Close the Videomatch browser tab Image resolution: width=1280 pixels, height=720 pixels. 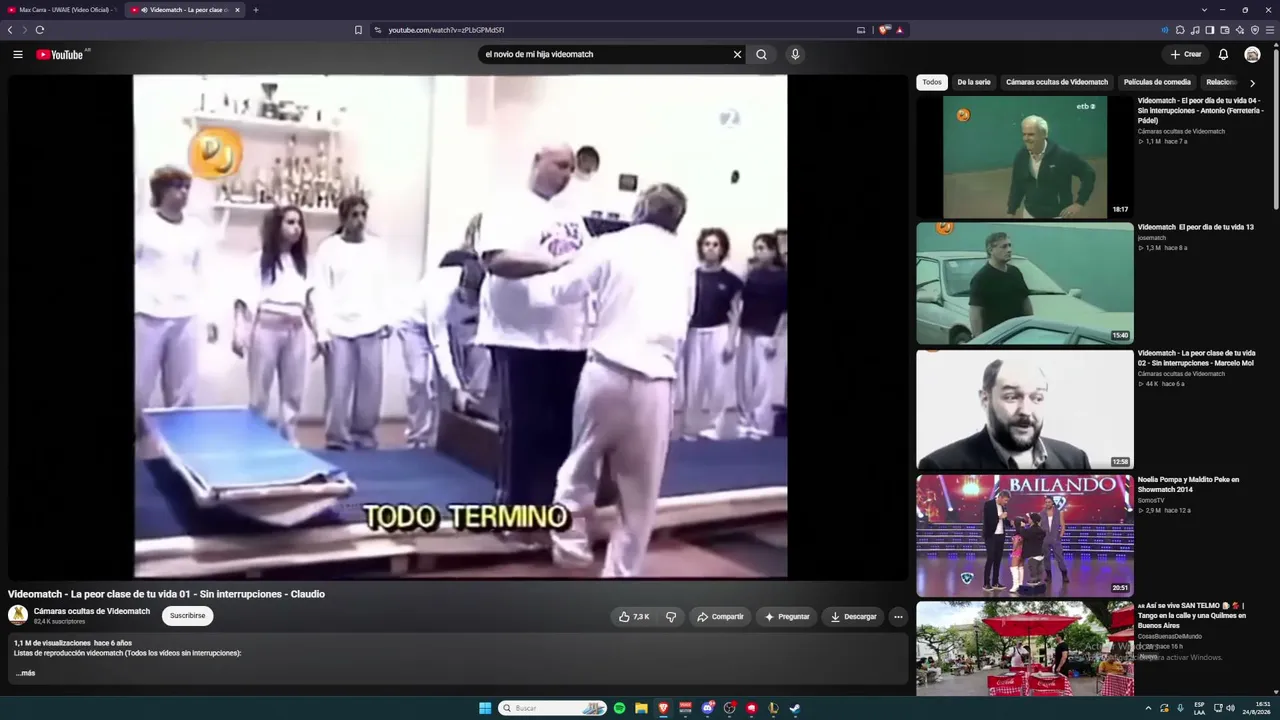click(237, 10)
